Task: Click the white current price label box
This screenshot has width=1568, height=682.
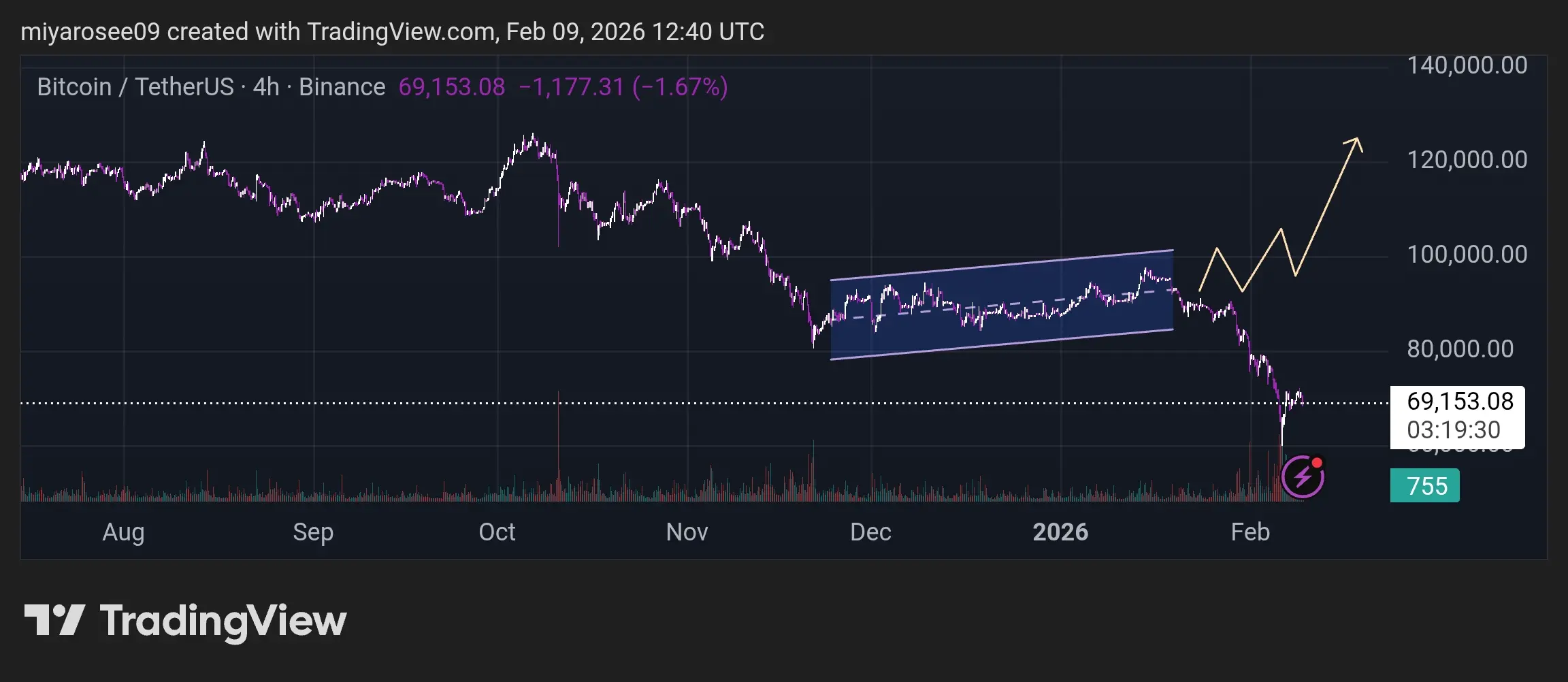Action: coord(1456,416)
